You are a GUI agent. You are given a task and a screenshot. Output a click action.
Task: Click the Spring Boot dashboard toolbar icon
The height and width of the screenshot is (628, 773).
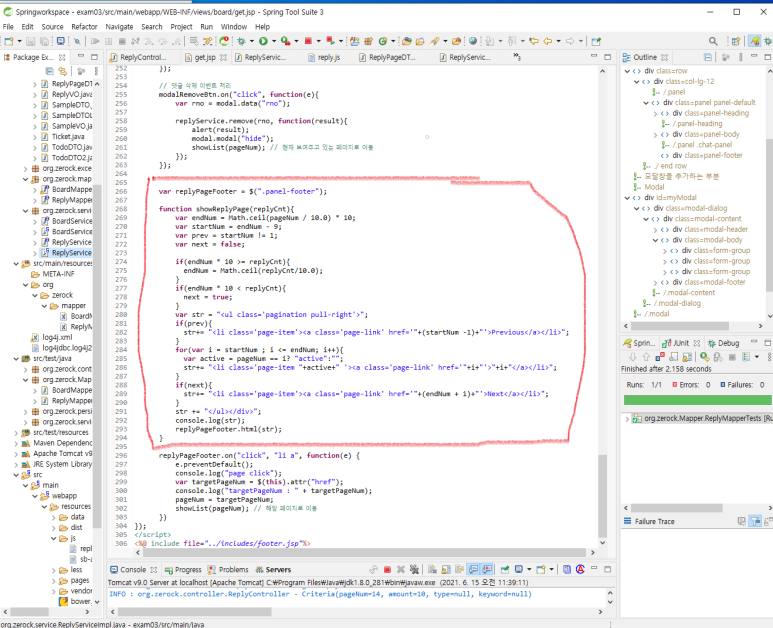click(225, 41)
